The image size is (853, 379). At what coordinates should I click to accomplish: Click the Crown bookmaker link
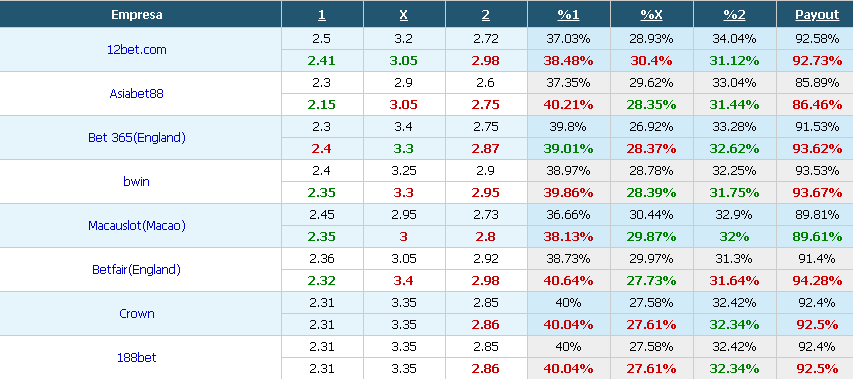137,314
